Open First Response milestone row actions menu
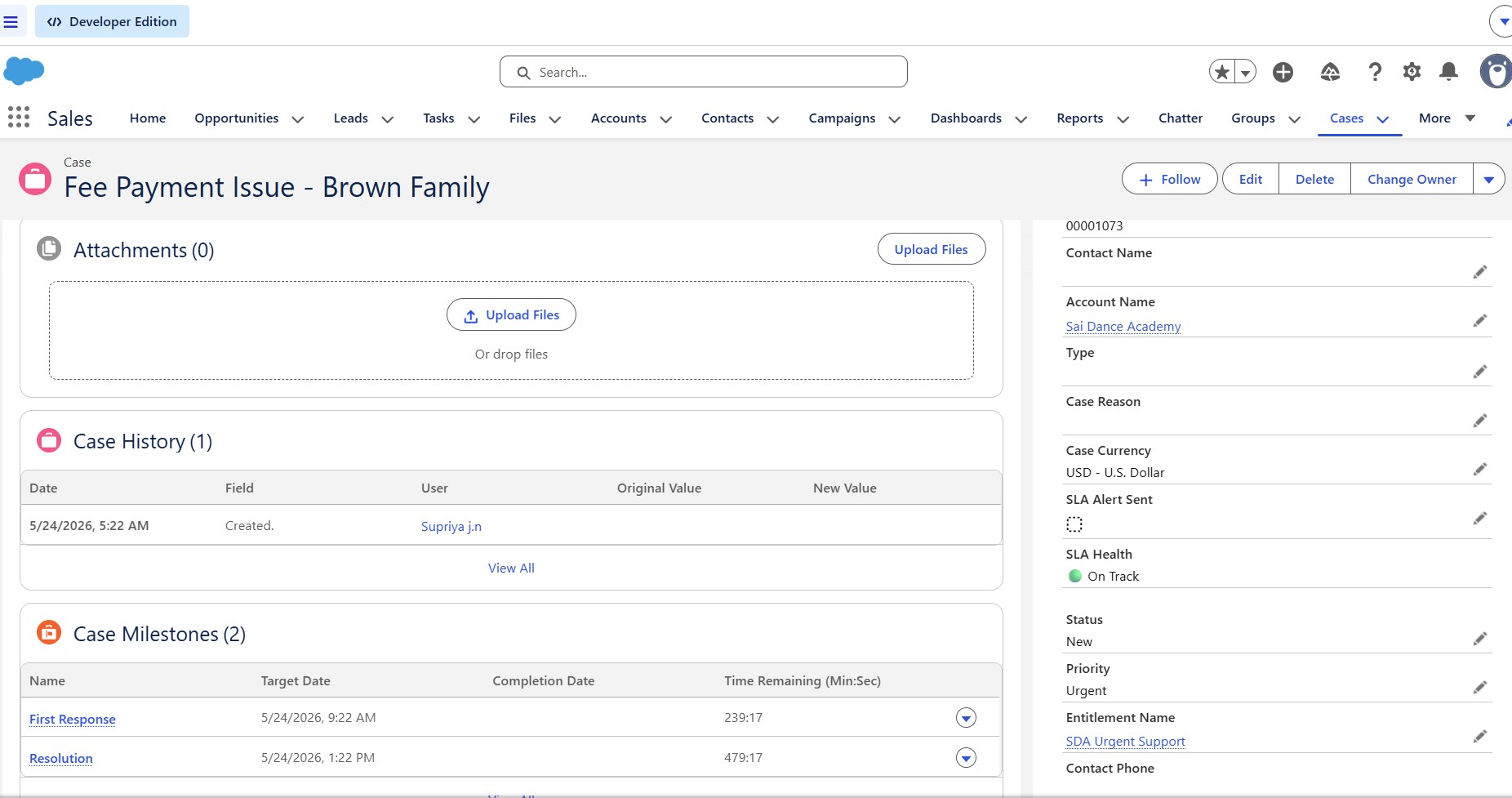The width and height of the screenshot is (1512, 798). point(966,718)
